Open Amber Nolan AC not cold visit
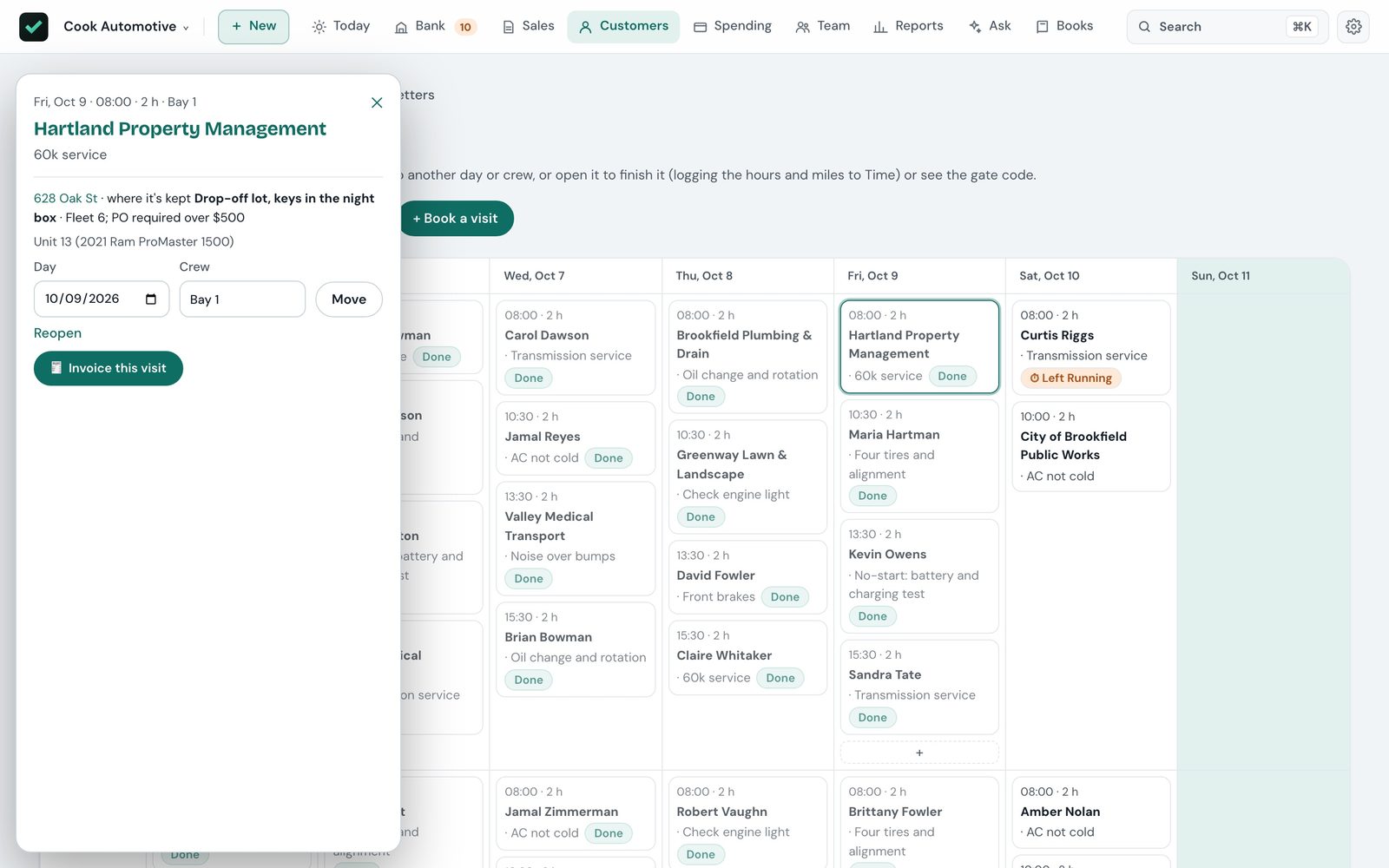The width and height of the screenshot is (1389, 868). (1091, 812)
